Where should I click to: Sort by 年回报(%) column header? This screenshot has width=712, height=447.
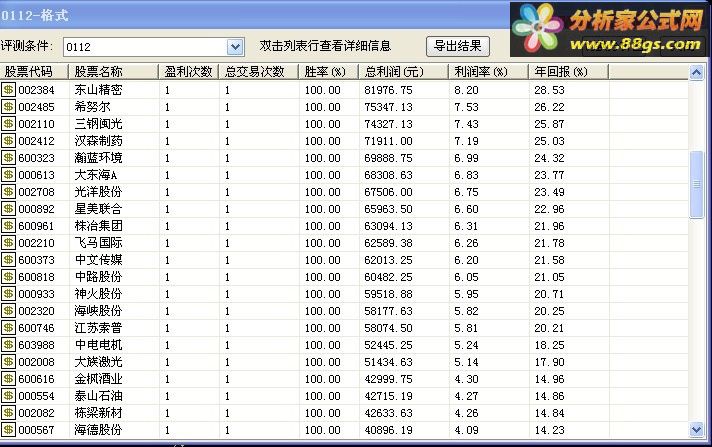(569, 72)
